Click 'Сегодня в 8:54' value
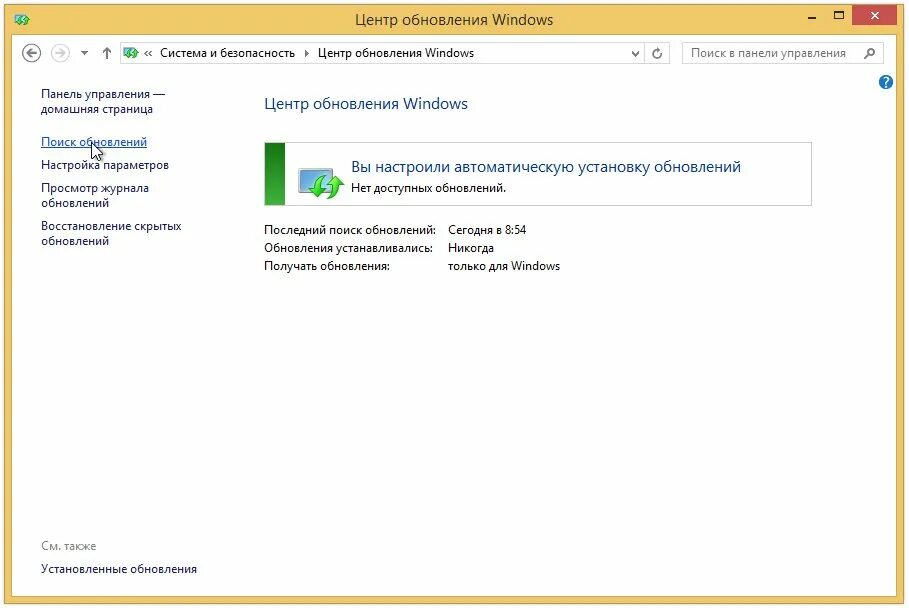This screenshot has width=909, height=608. point(487,230)
